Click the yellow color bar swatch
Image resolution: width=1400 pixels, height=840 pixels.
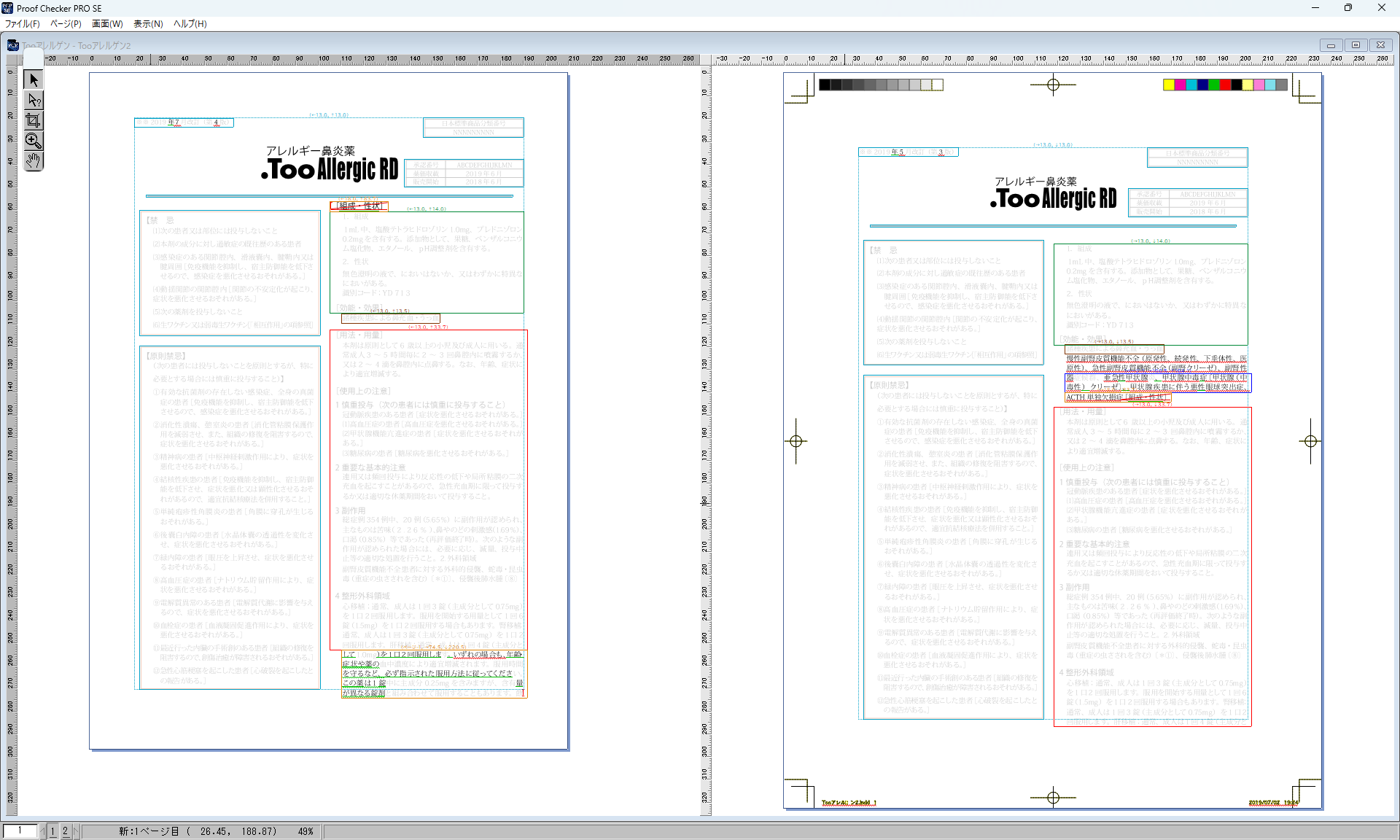pos(1169,85)
